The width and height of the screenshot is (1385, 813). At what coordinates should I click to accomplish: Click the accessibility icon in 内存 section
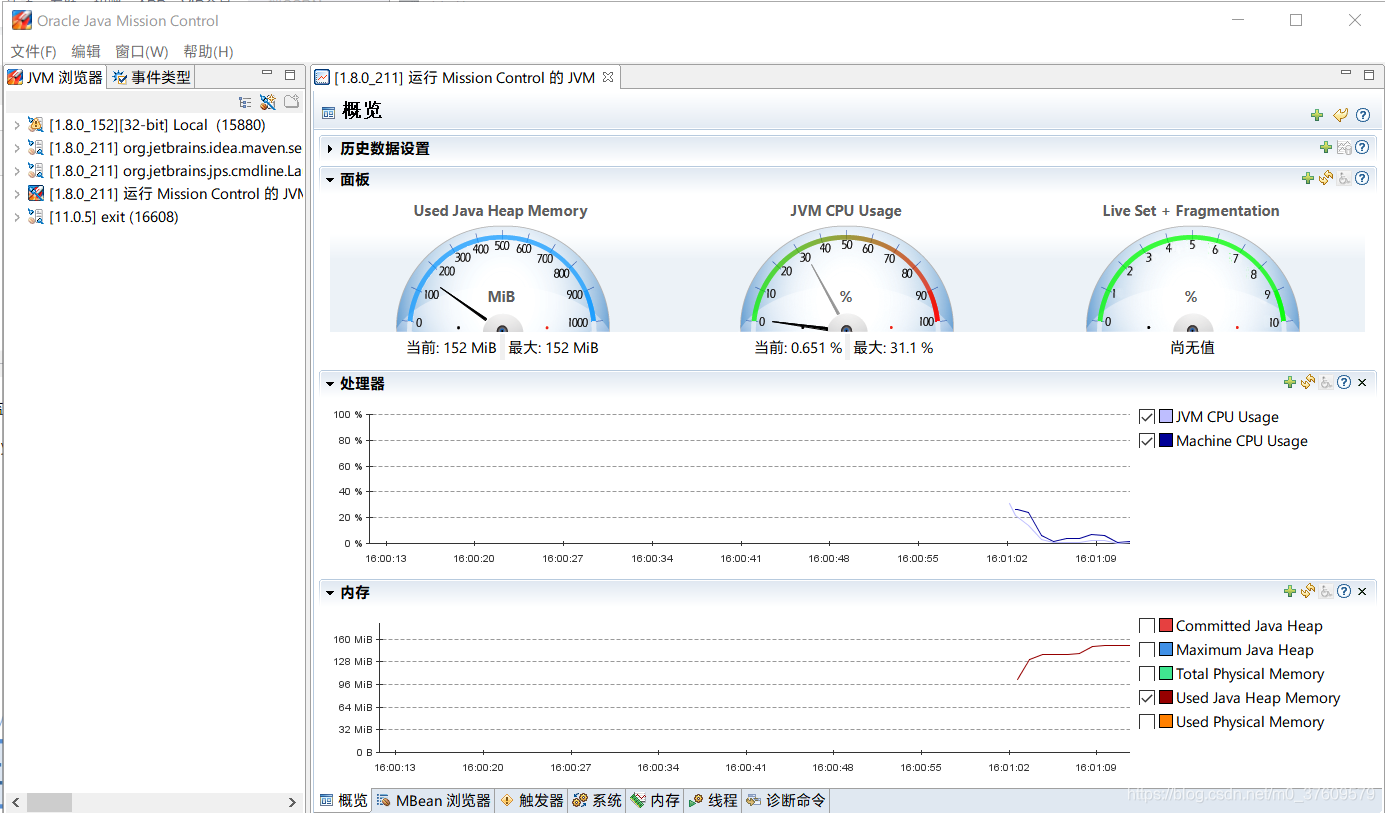point(1326,591)
